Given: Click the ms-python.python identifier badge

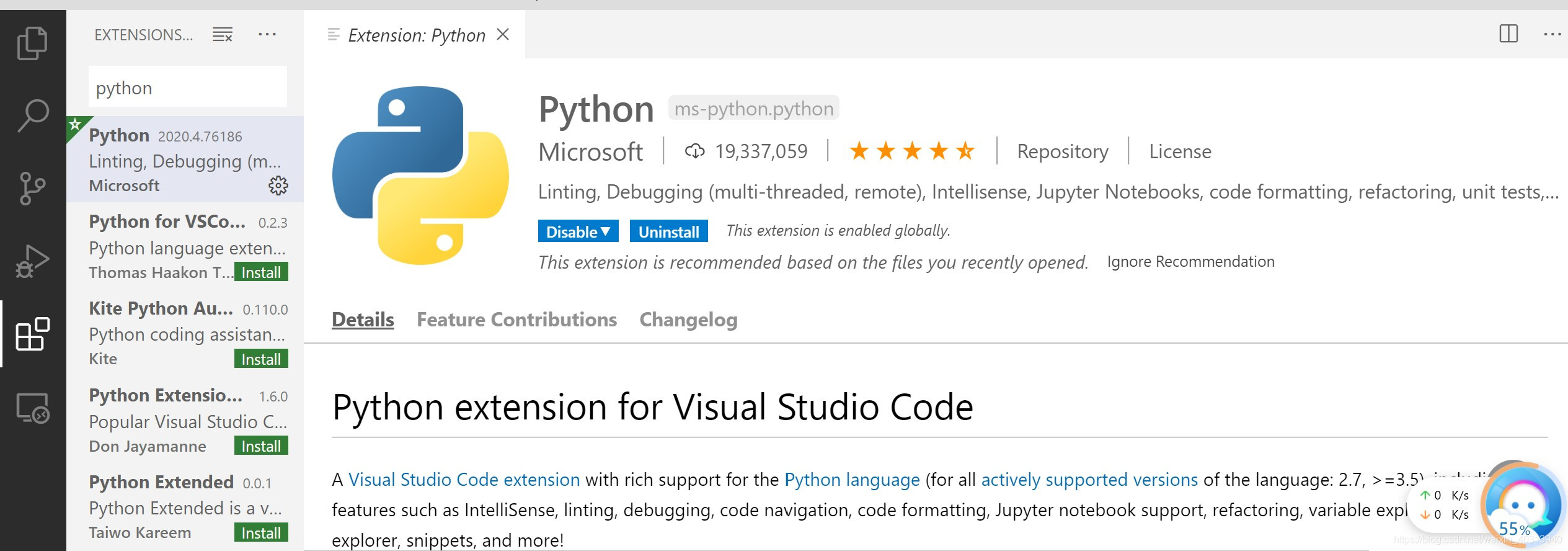Looking at the screenshot, I should click(x=753, y=109).
